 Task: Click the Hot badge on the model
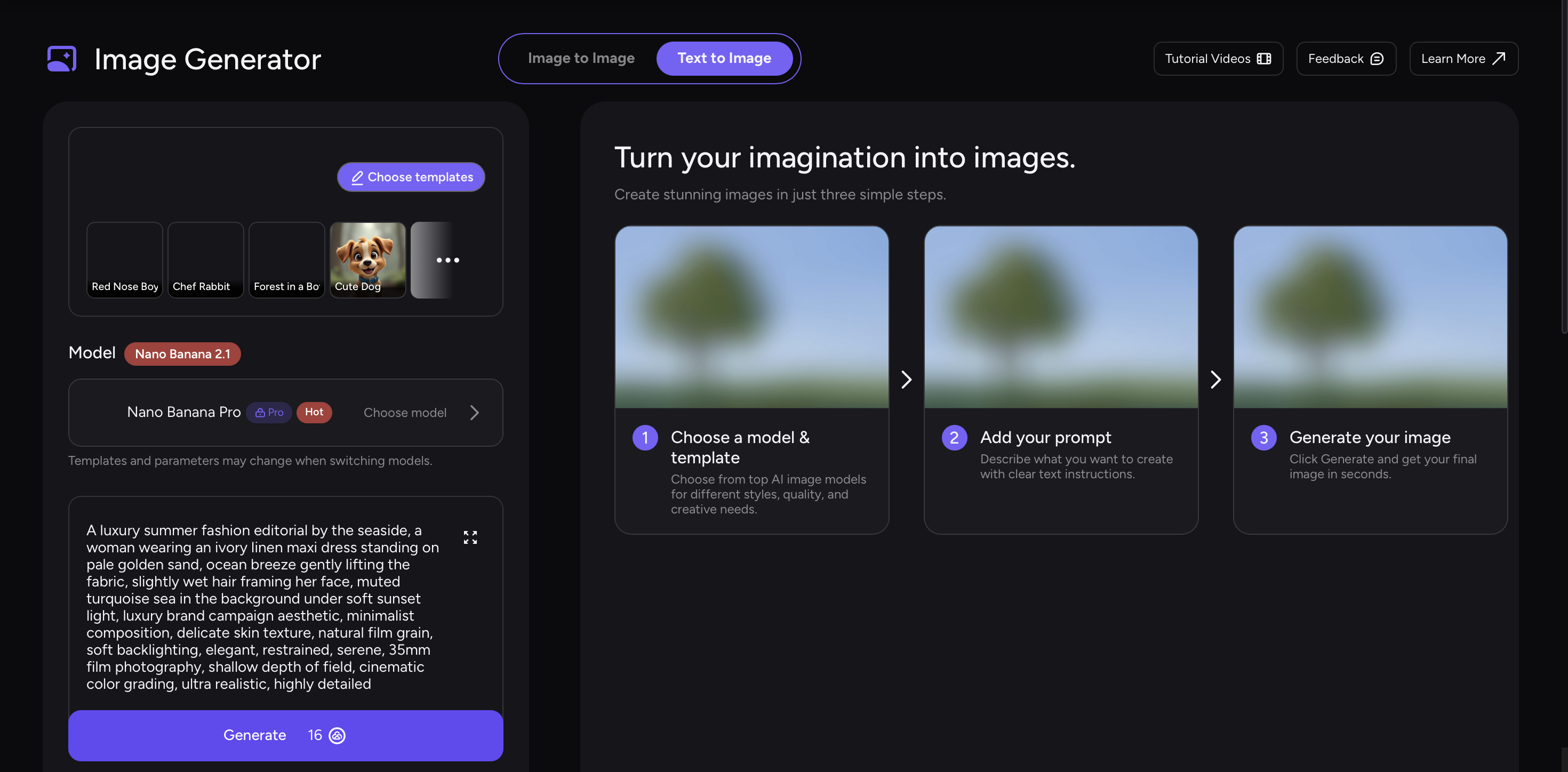(x=314, y=412)
